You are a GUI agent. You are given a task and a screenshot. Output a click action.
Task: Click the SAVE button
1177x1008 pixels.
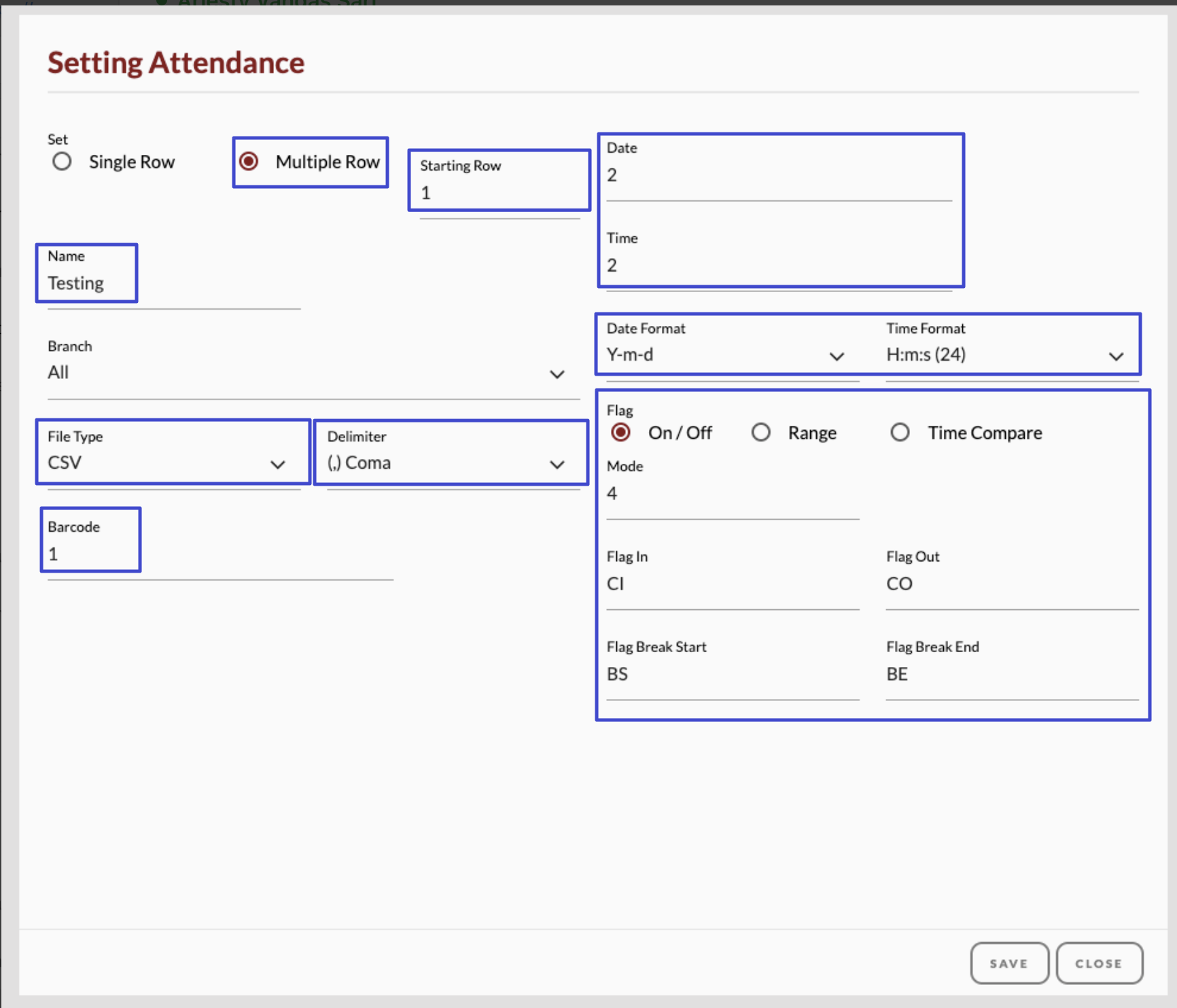[1009, 963]
